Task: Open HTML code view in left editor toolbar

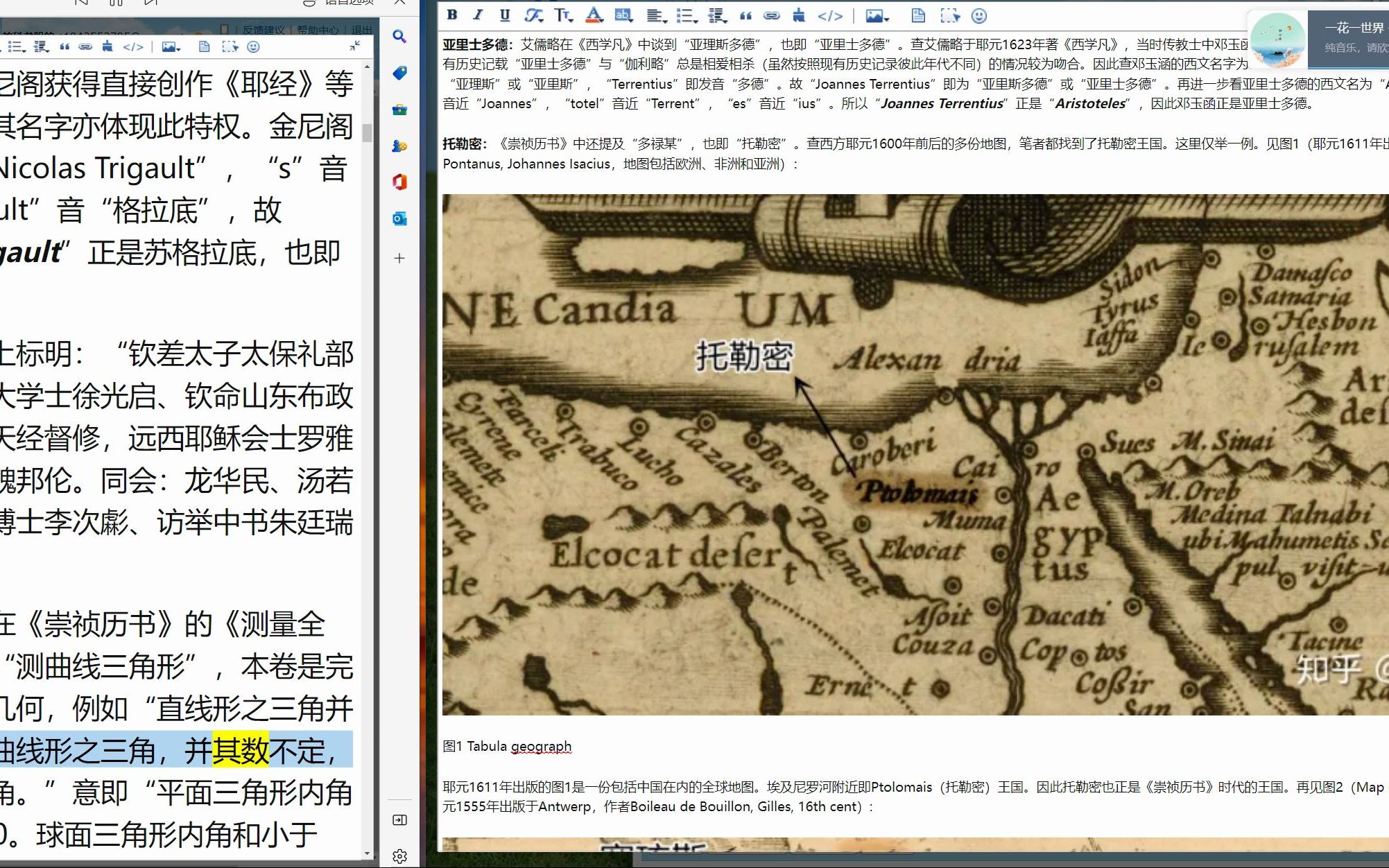Action: [133, 46]
